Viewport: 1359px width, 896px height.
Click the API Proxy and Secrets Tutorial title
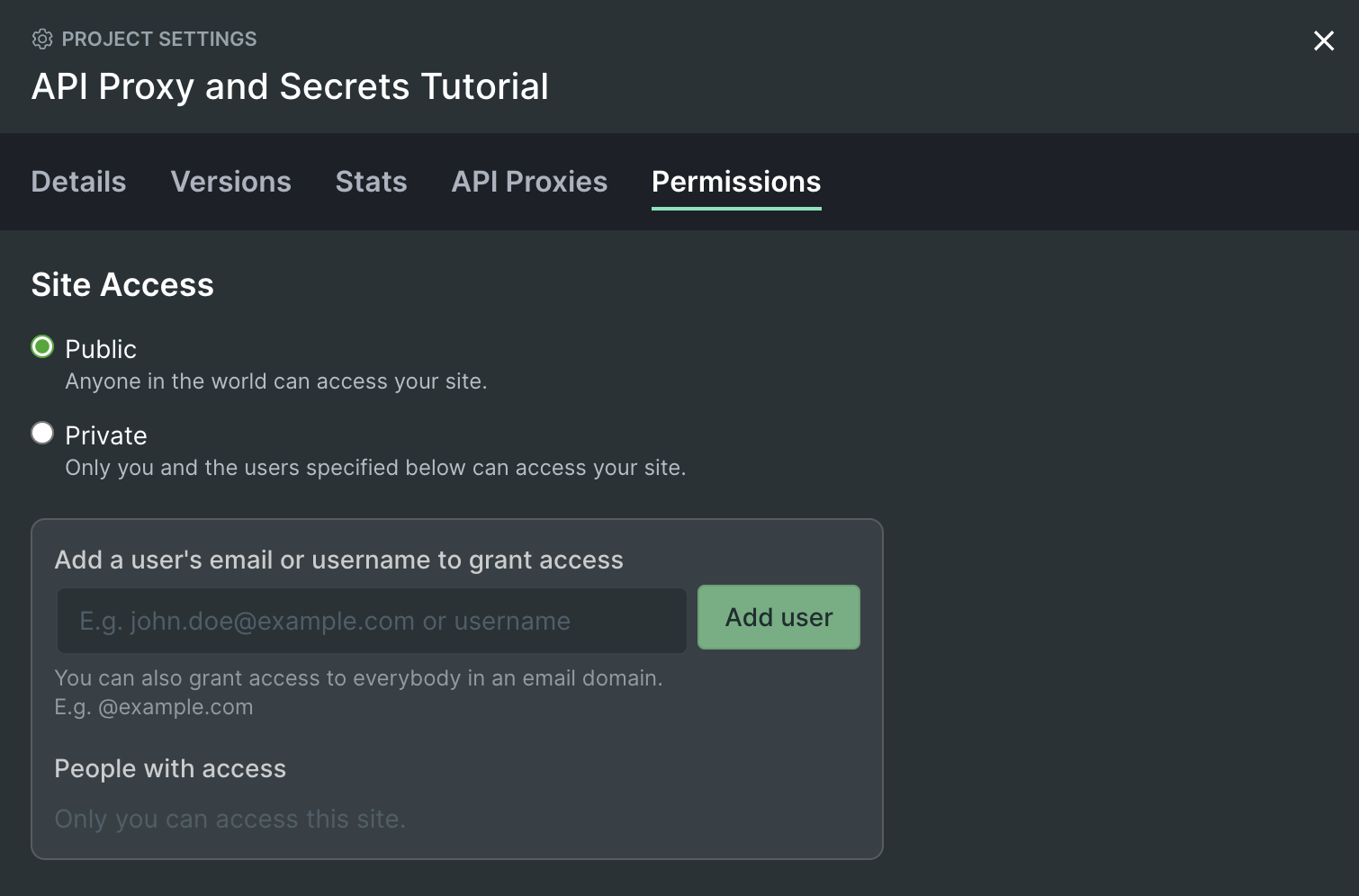[x=290, y=86]
